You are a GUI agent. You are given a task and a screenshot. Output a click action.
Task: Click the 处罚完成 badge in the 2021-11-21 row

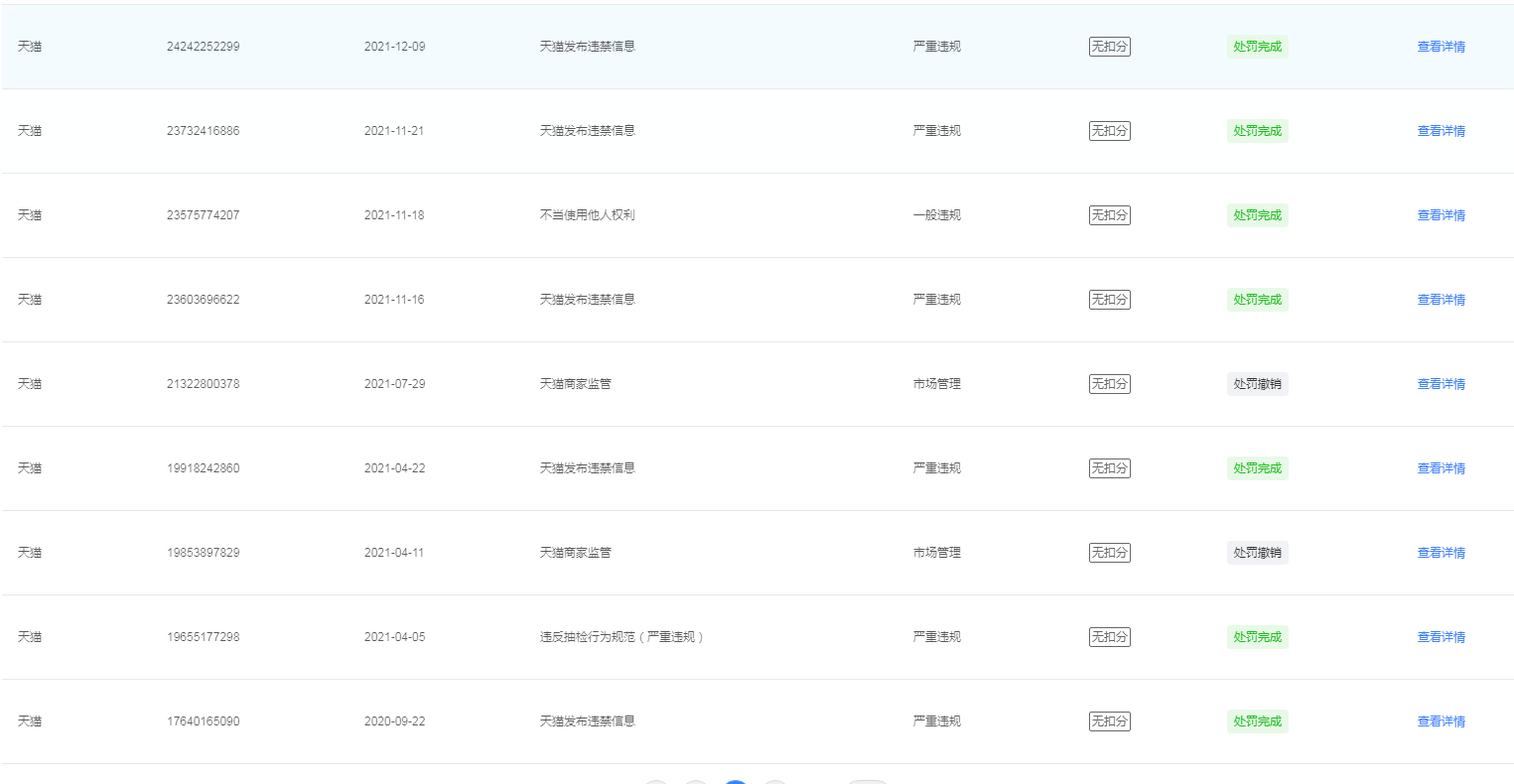(x=1257, y=131)
